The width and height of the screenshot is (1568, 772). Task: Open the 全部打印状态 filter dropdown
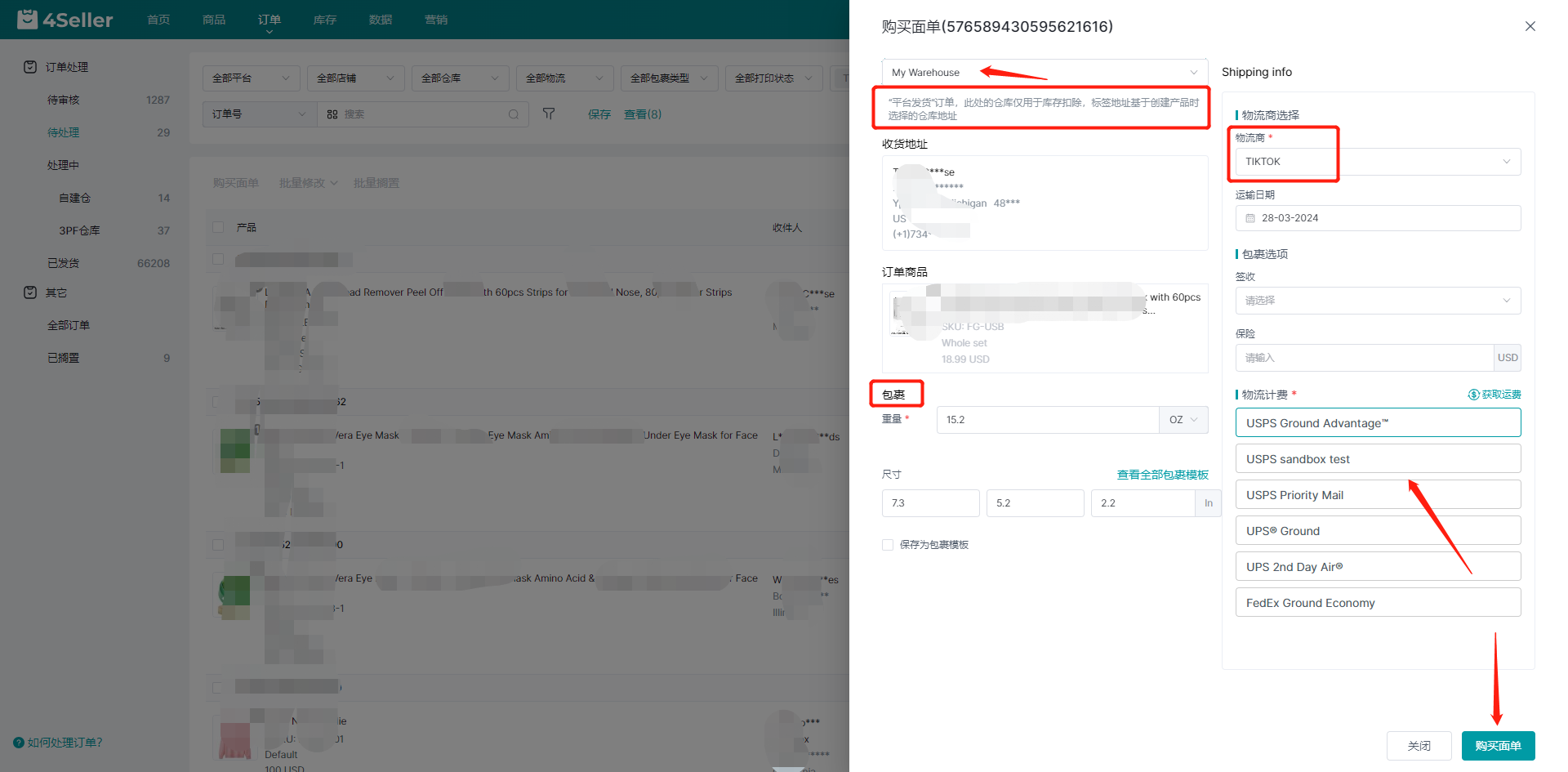pyautogui.click(x=773, y=78)
